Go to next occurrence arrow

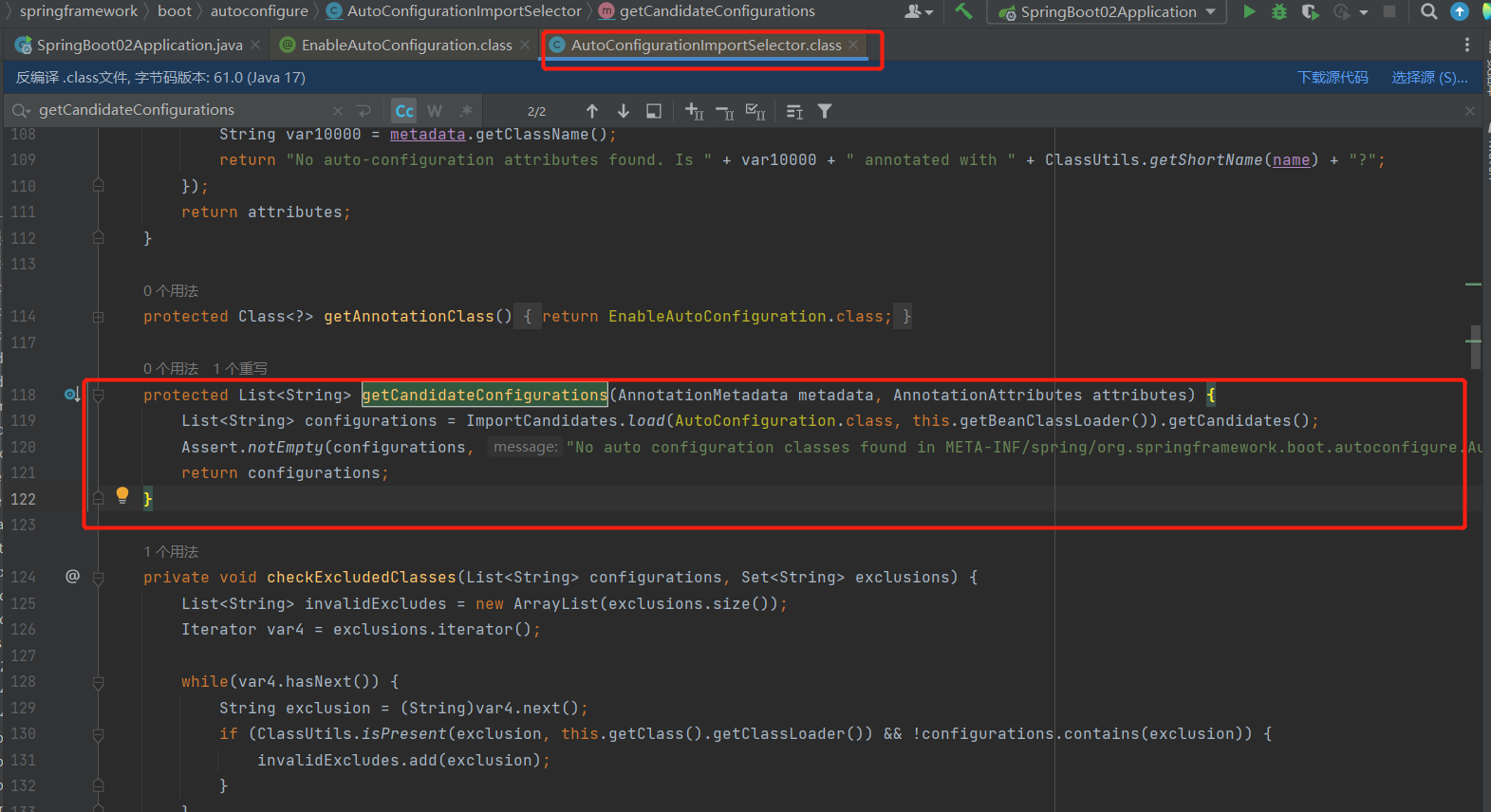coord(624,111)
